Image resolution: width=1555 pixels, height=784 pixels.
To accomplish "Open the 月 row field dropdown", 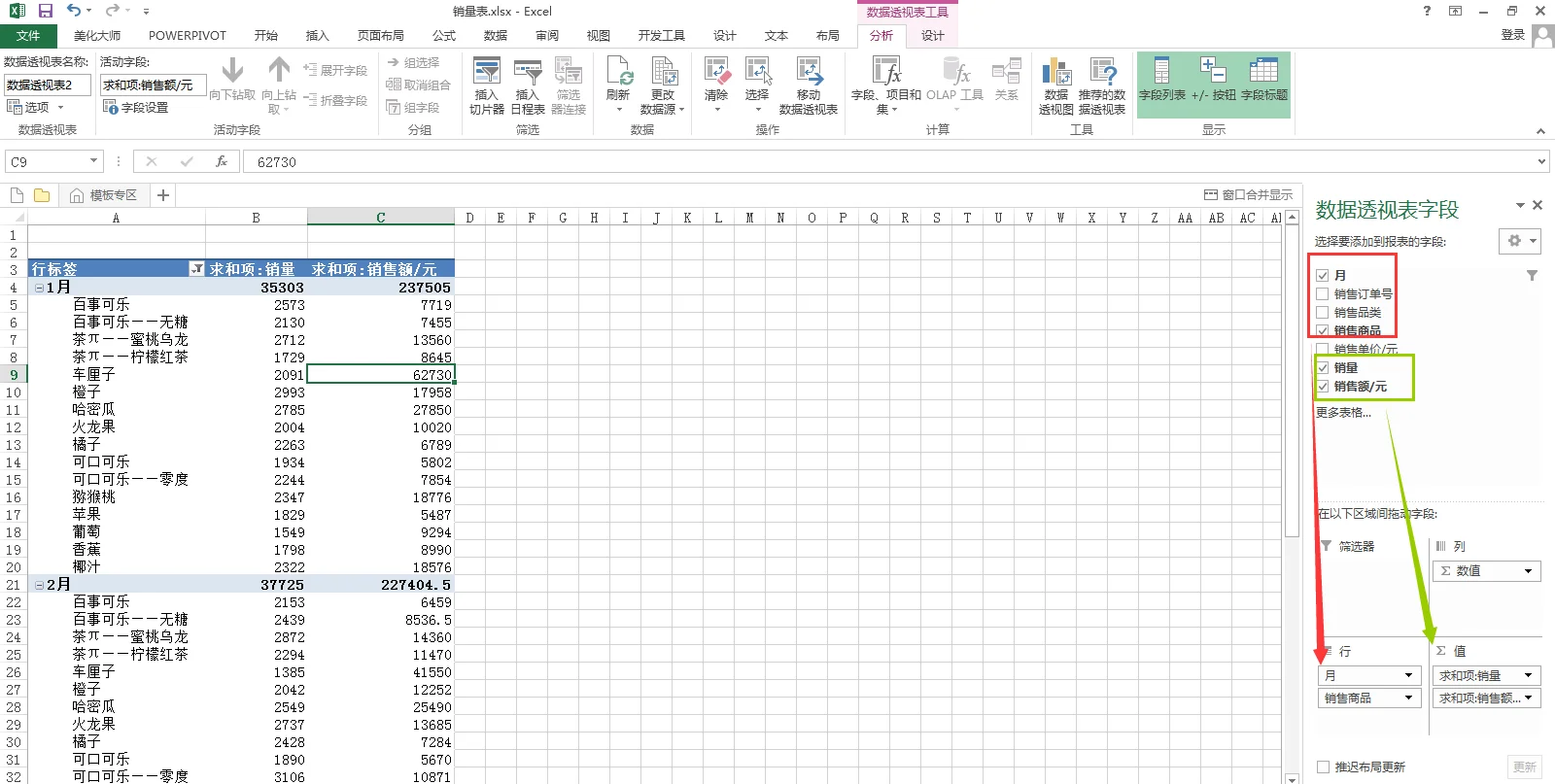I will pos(1408,675).
